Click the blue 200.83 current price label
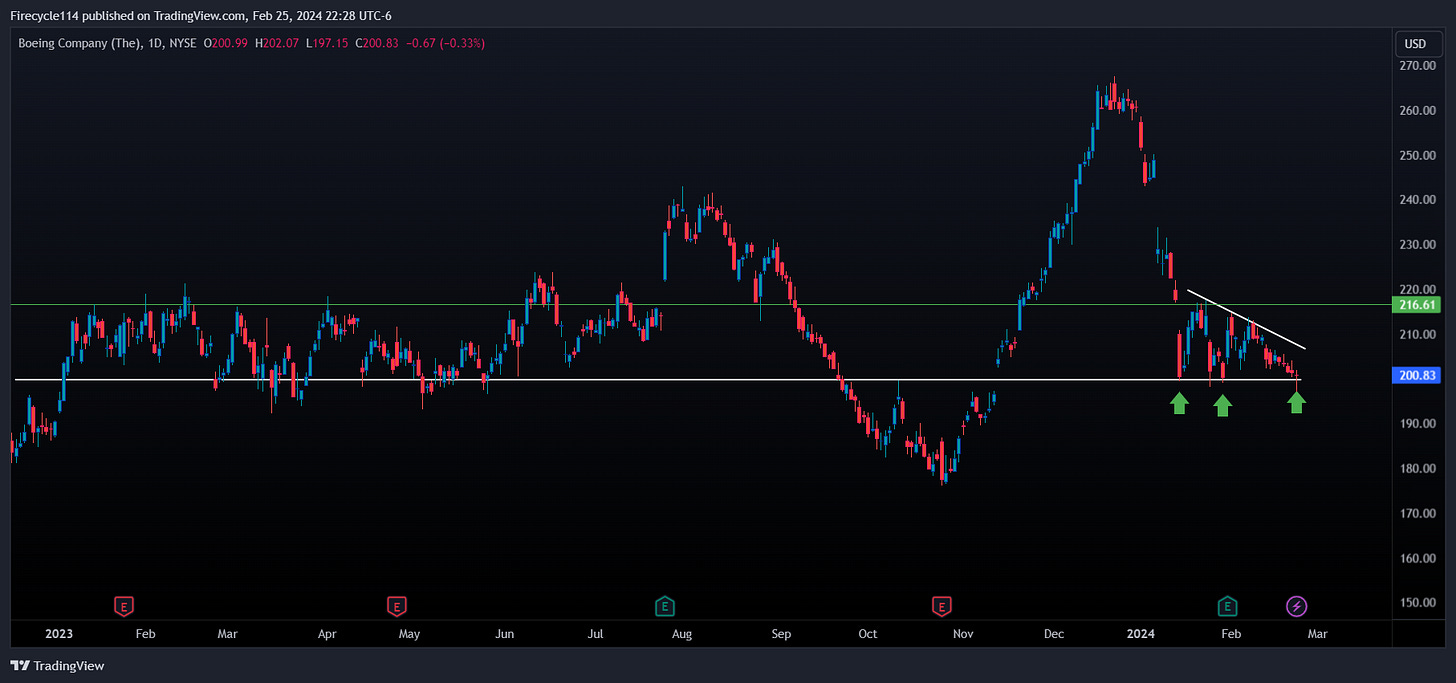 tap(1418, 375)
